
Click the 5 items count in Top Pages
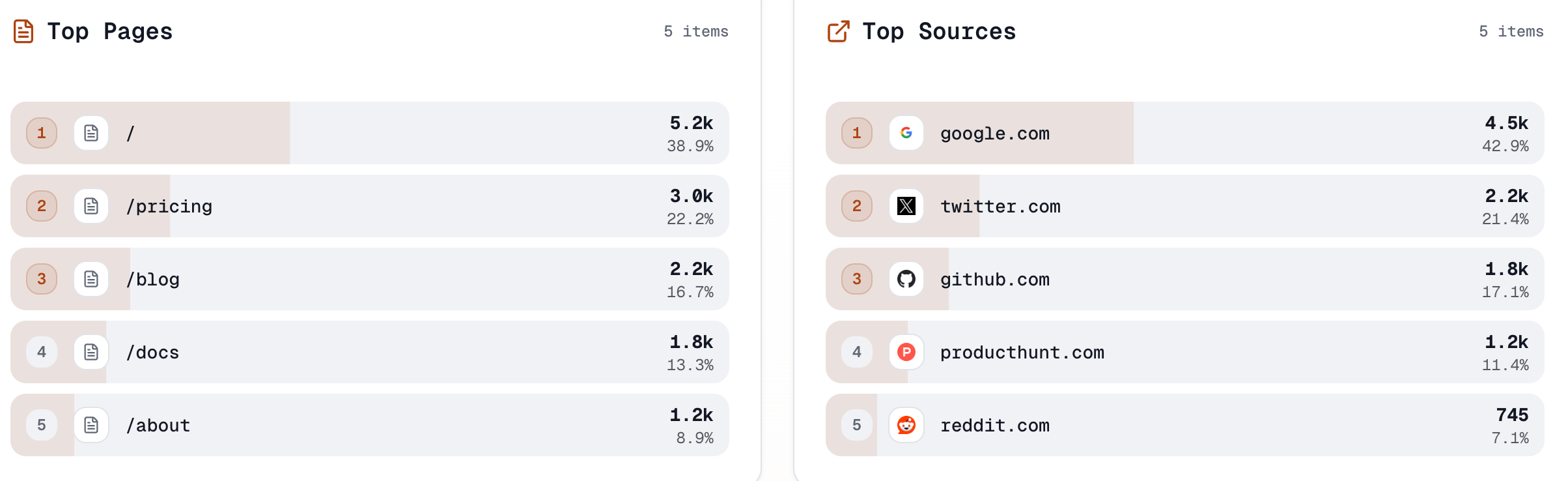click(x=696, y=31)
